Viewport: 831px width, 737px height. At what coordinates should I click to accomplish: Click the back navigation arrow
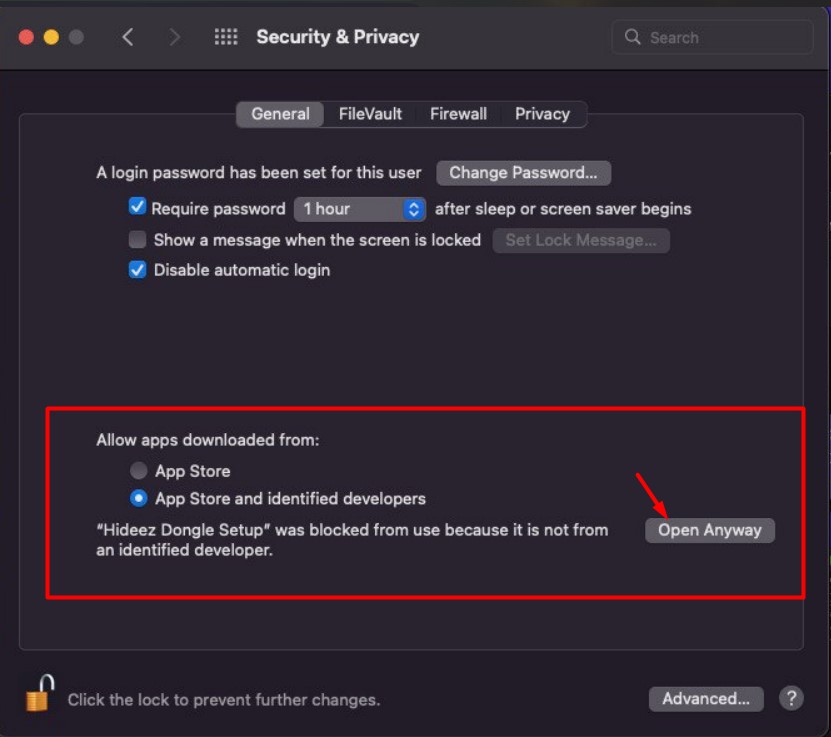[128, 37]
